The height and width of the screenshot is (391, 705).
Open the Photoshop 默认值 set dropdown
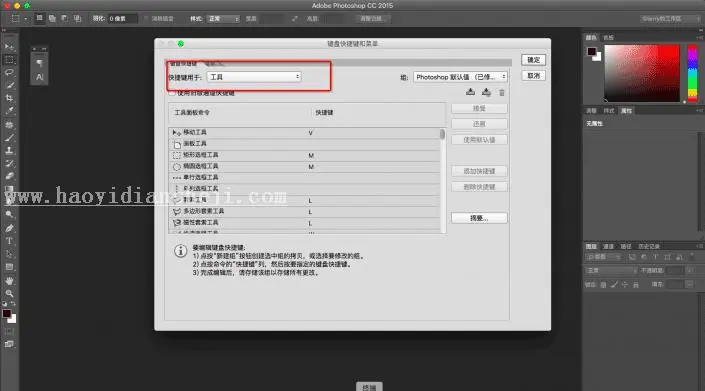coord(460,77)
